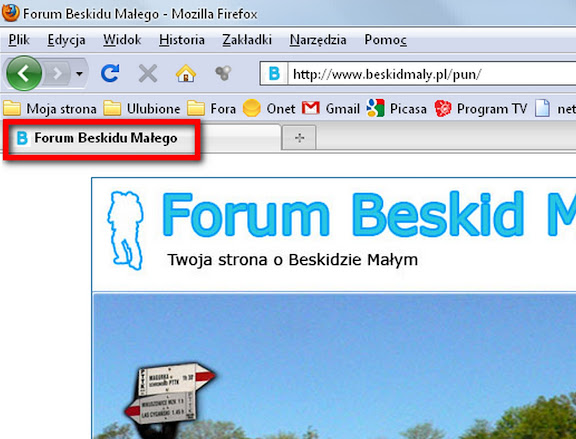Open the Pomoc menu
Viewport: 576px width, 439px height.
385,40
